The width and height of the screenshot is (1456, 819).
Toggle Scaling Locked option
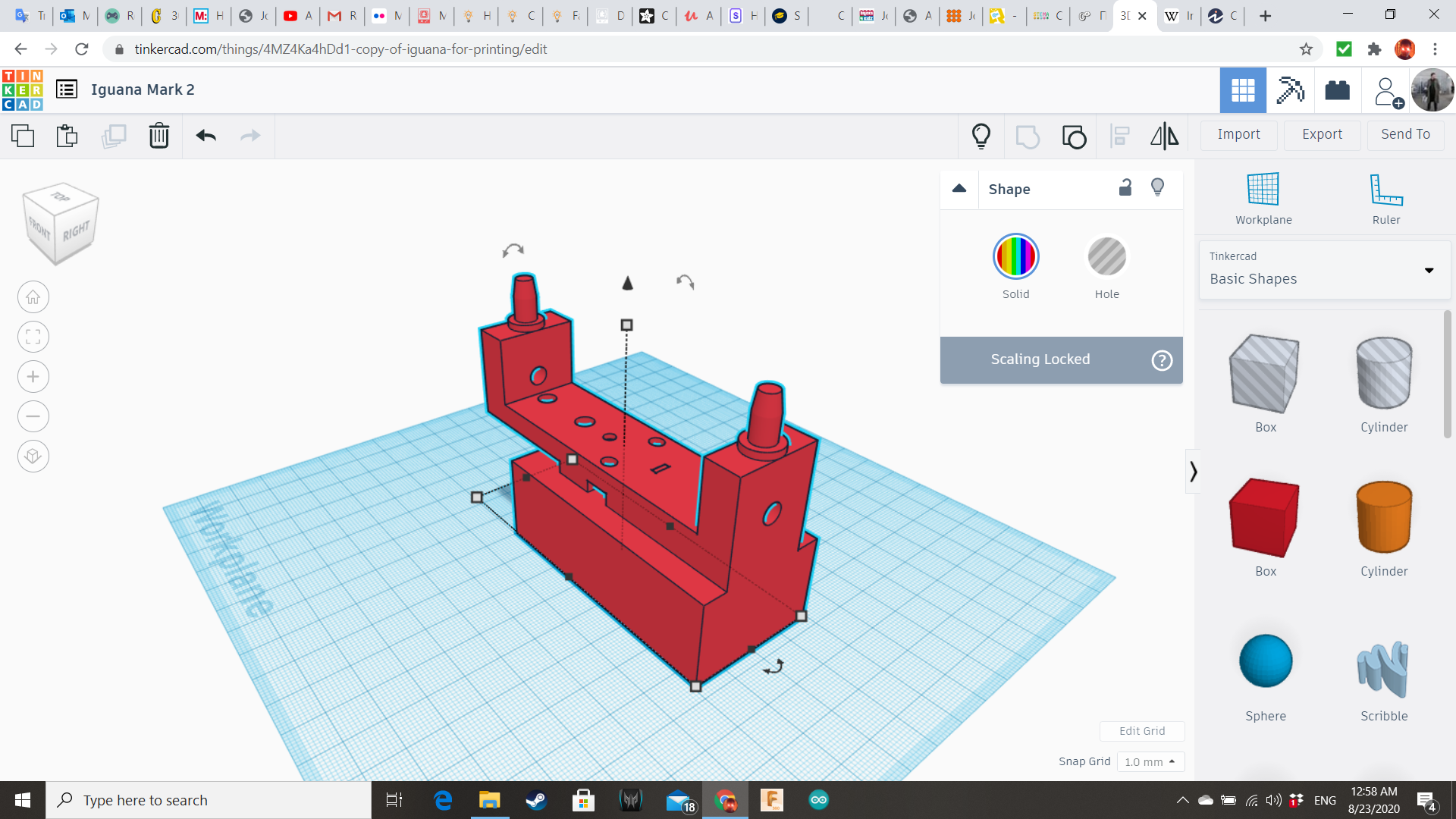click(x=1040, y=358)
